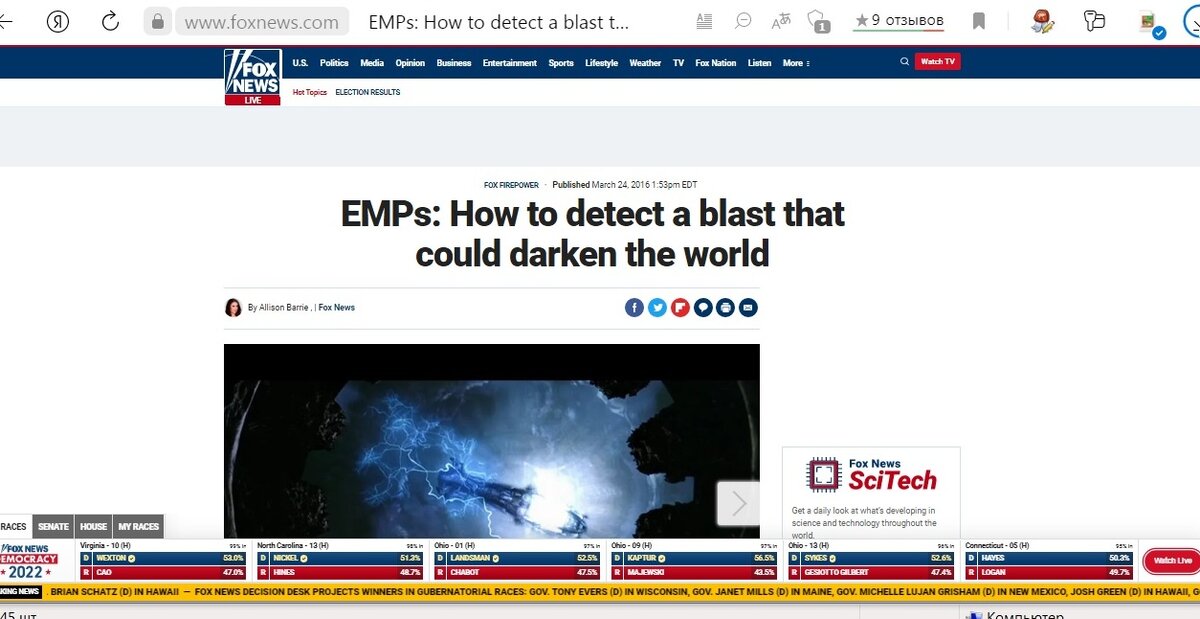Screen dimensions: 1200x619
Task: Open the article comments icon
Action: 703,308
